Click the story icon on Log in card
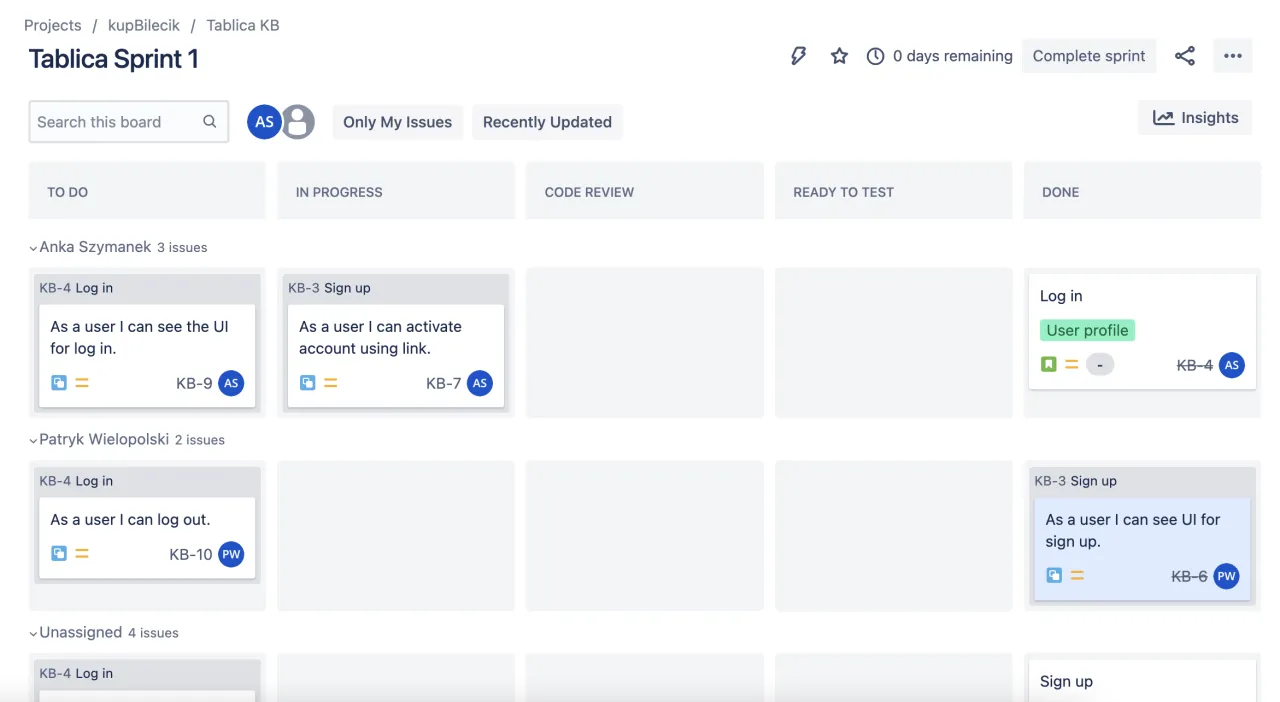The height and width of the screenshot is (702, 1280). (1048, 365)
